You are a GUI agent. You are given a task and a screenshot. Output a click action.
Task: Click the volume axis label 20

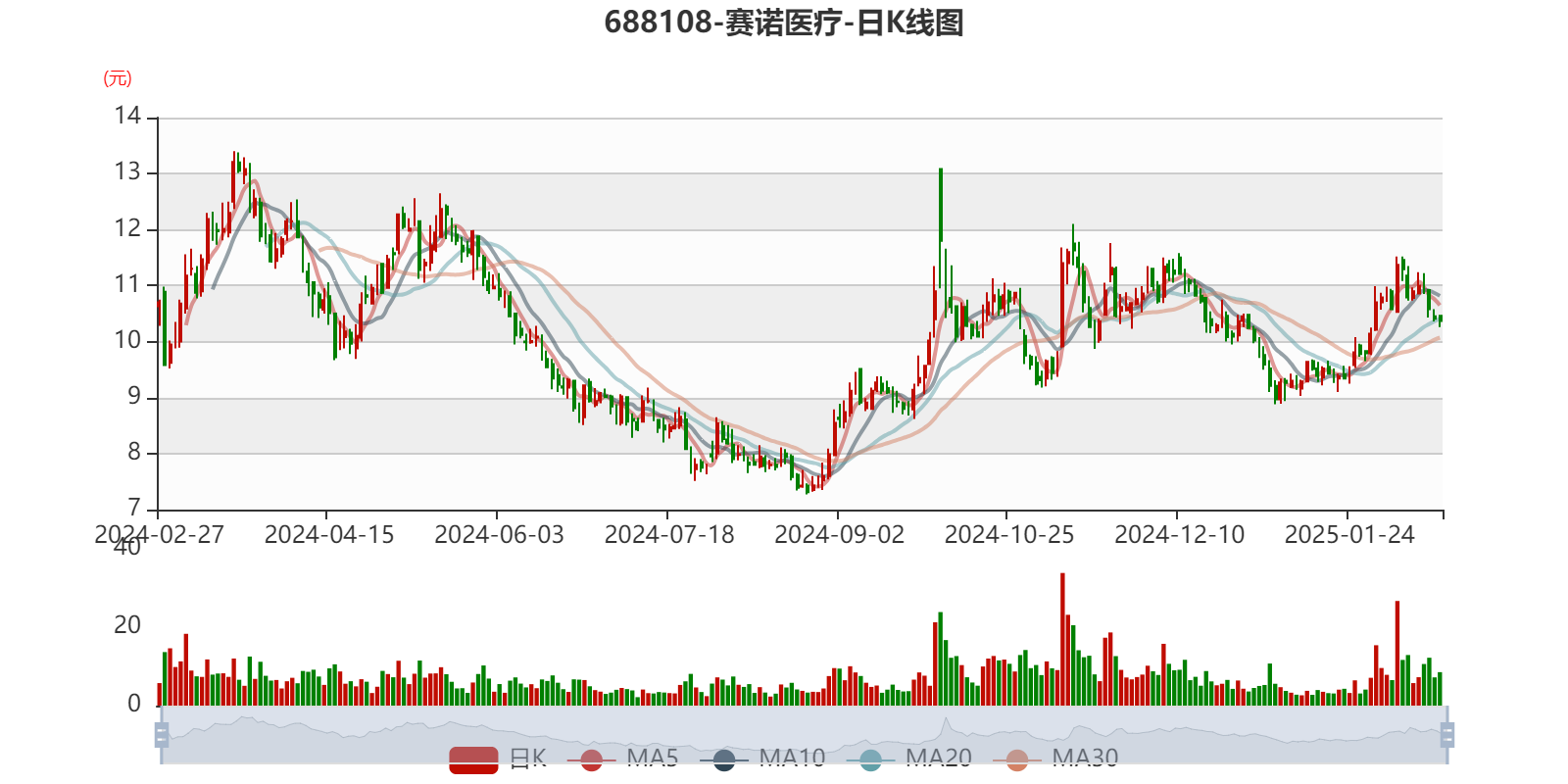click(127, 625)
